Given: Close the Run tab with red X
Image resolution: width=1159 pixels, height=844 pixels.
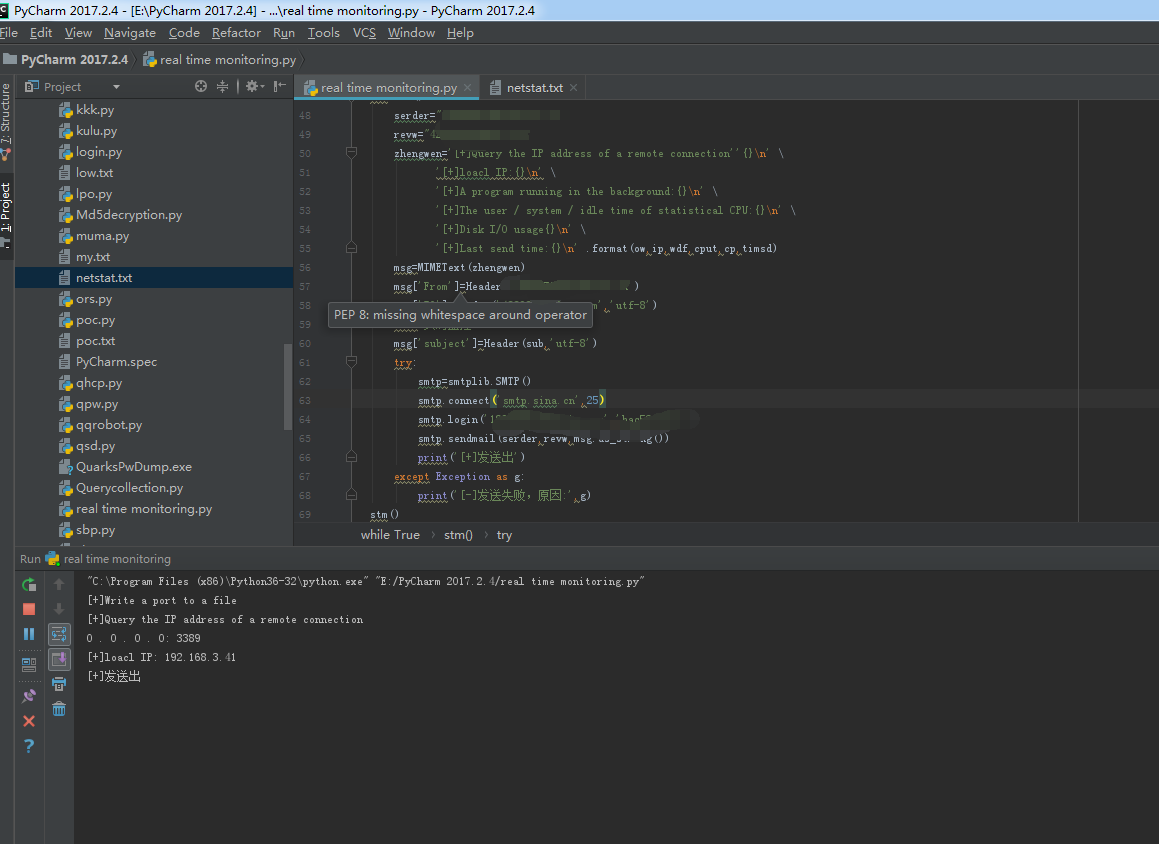Looking at the screenshot, I should 29,721.
